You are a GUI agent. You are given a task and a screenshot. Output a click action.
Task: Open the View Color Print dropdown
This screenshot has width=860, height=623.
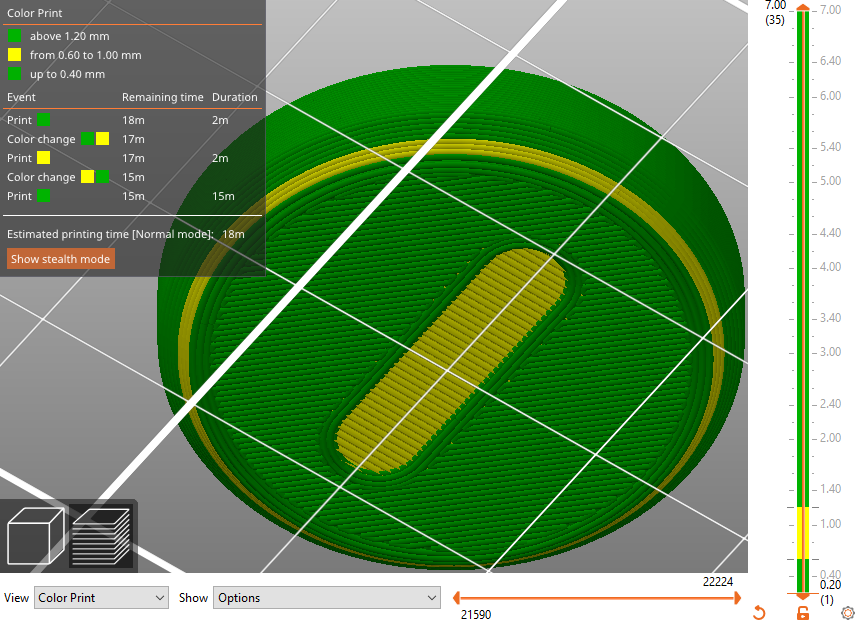[x=101, y=598]
